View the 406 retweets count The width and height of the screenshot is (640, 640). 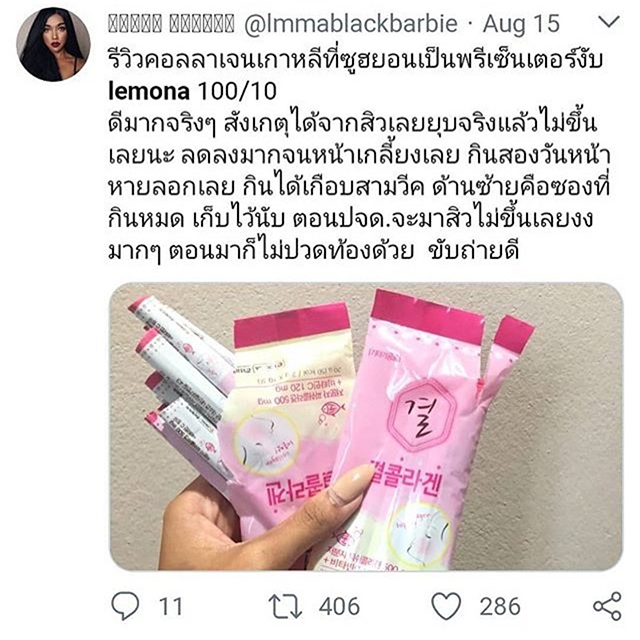click(x=340, y=607)
